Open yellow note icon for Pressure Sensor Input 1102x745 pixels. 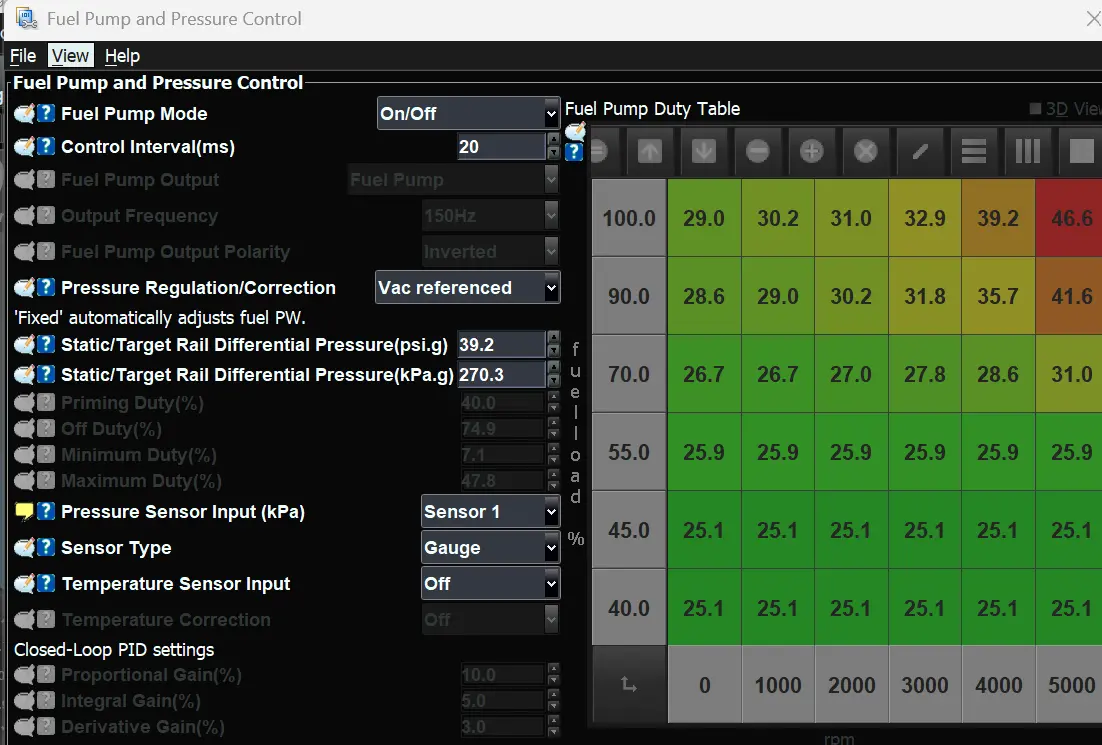pos(25,512)
